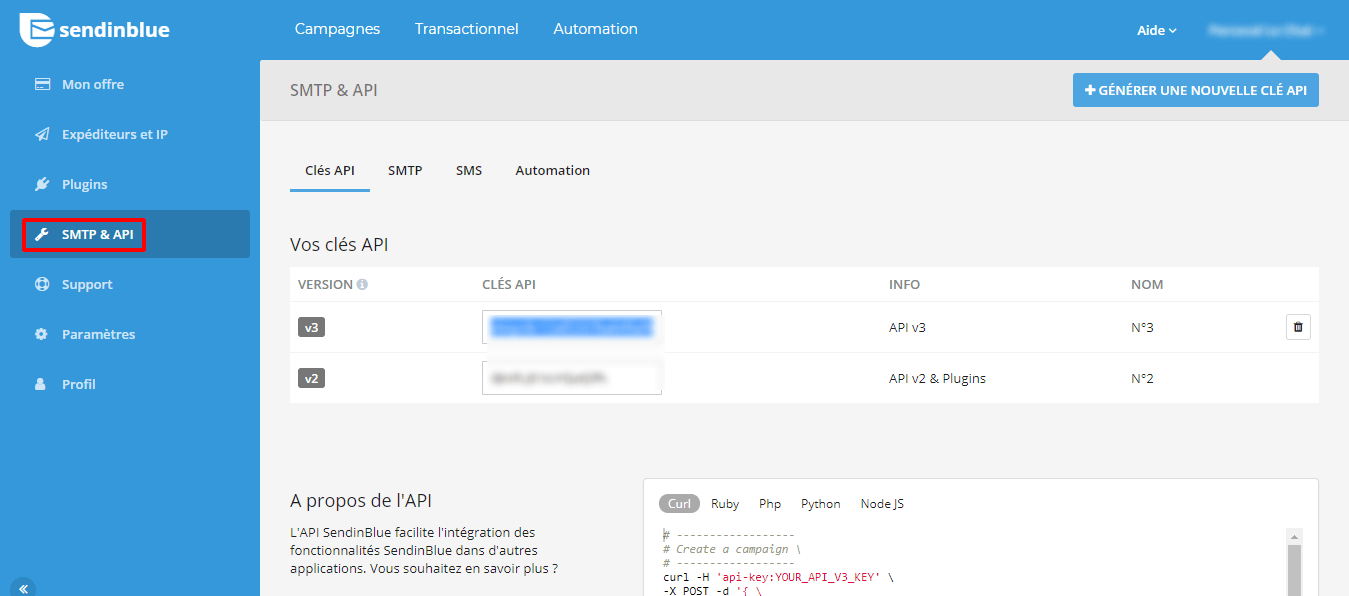
Task: Open the Transactionnel menu
Action: (x=467, y=29)
